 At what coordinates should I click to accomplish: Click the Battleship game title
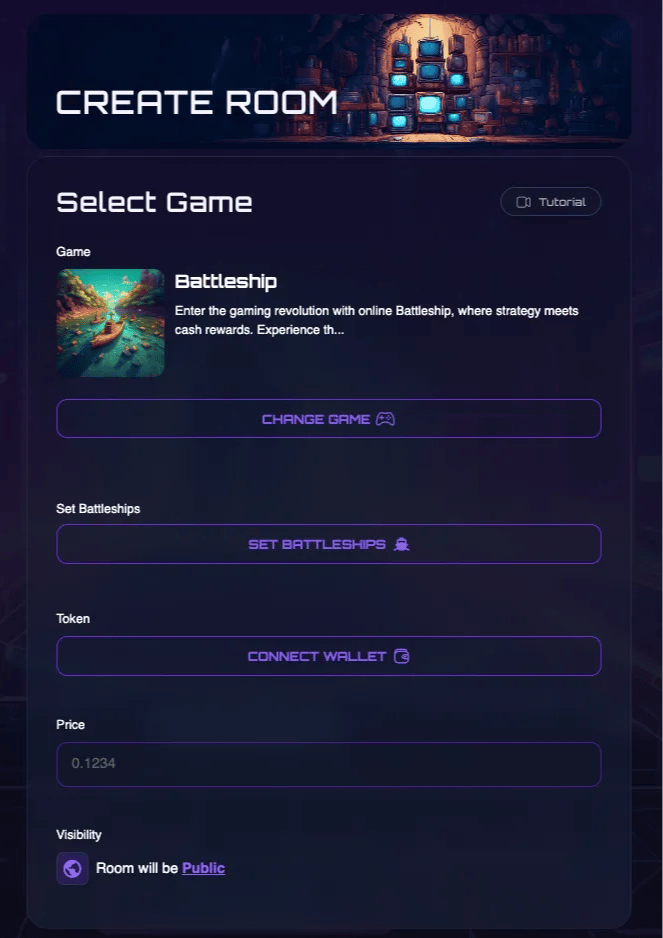(226, 281)
